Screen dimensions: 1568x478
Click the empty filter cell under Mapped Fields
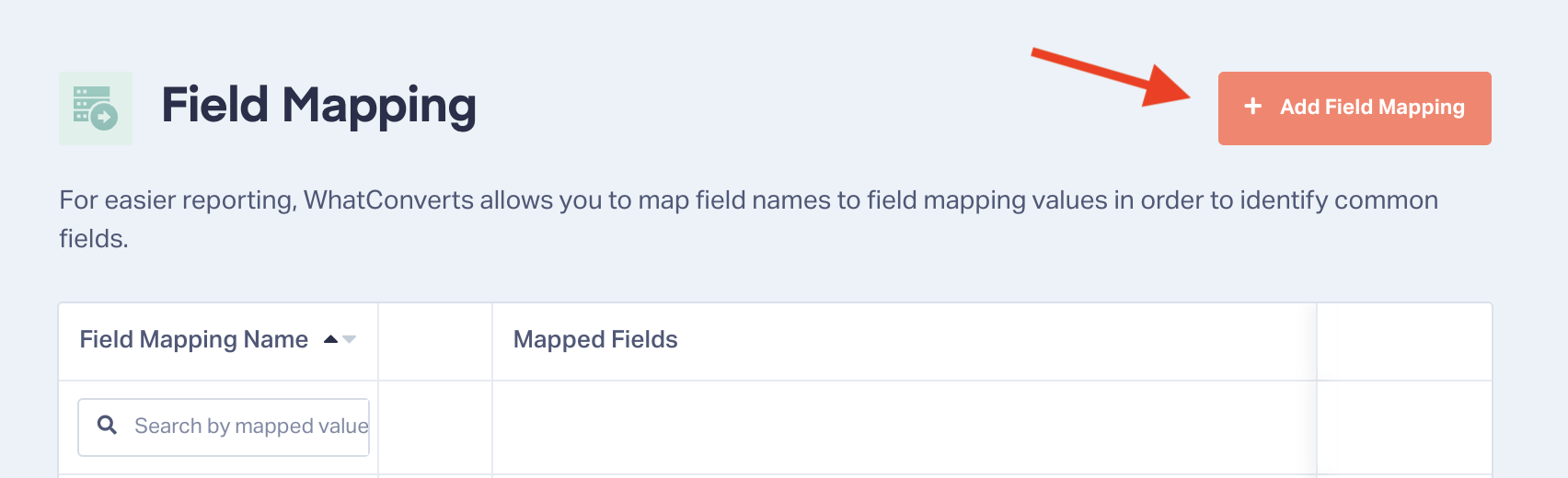(x=905, y=427)
